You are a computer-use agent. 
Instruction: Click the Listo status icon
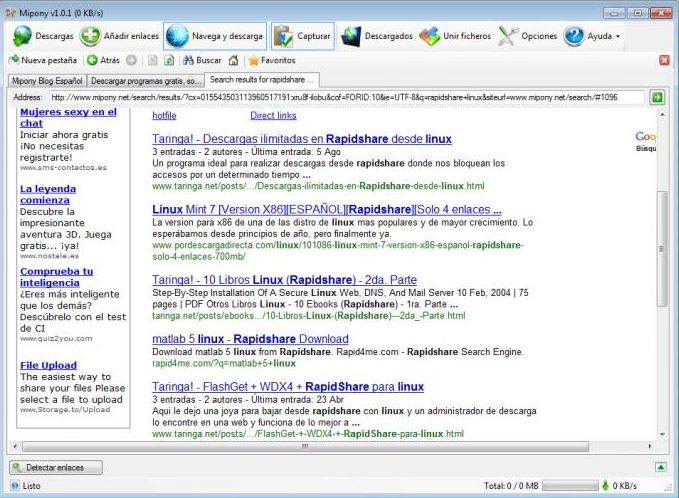pyautogui.click(x=15, y=485)
